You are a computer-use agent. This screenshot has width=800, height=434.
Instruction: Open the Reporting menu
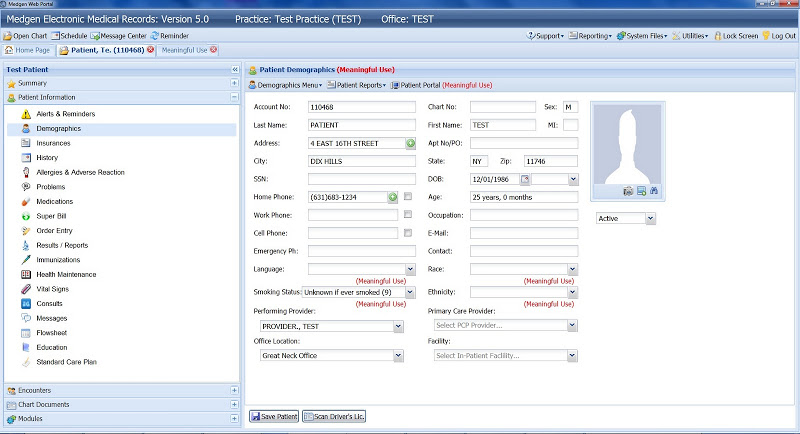pyautogui.click(x=590, y=36)
